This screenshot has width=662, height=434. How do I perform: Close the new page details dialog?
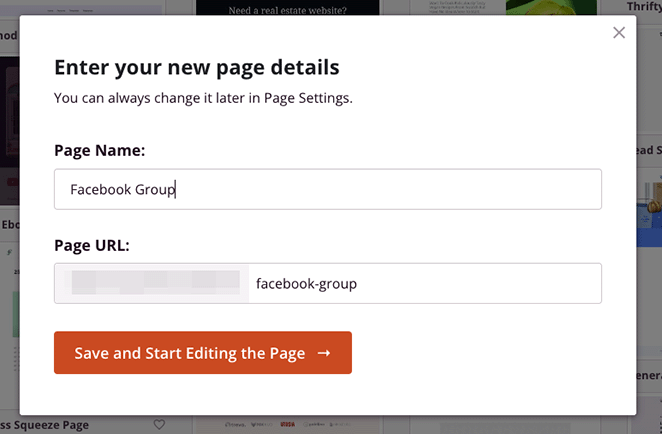[x=619, y=33]
